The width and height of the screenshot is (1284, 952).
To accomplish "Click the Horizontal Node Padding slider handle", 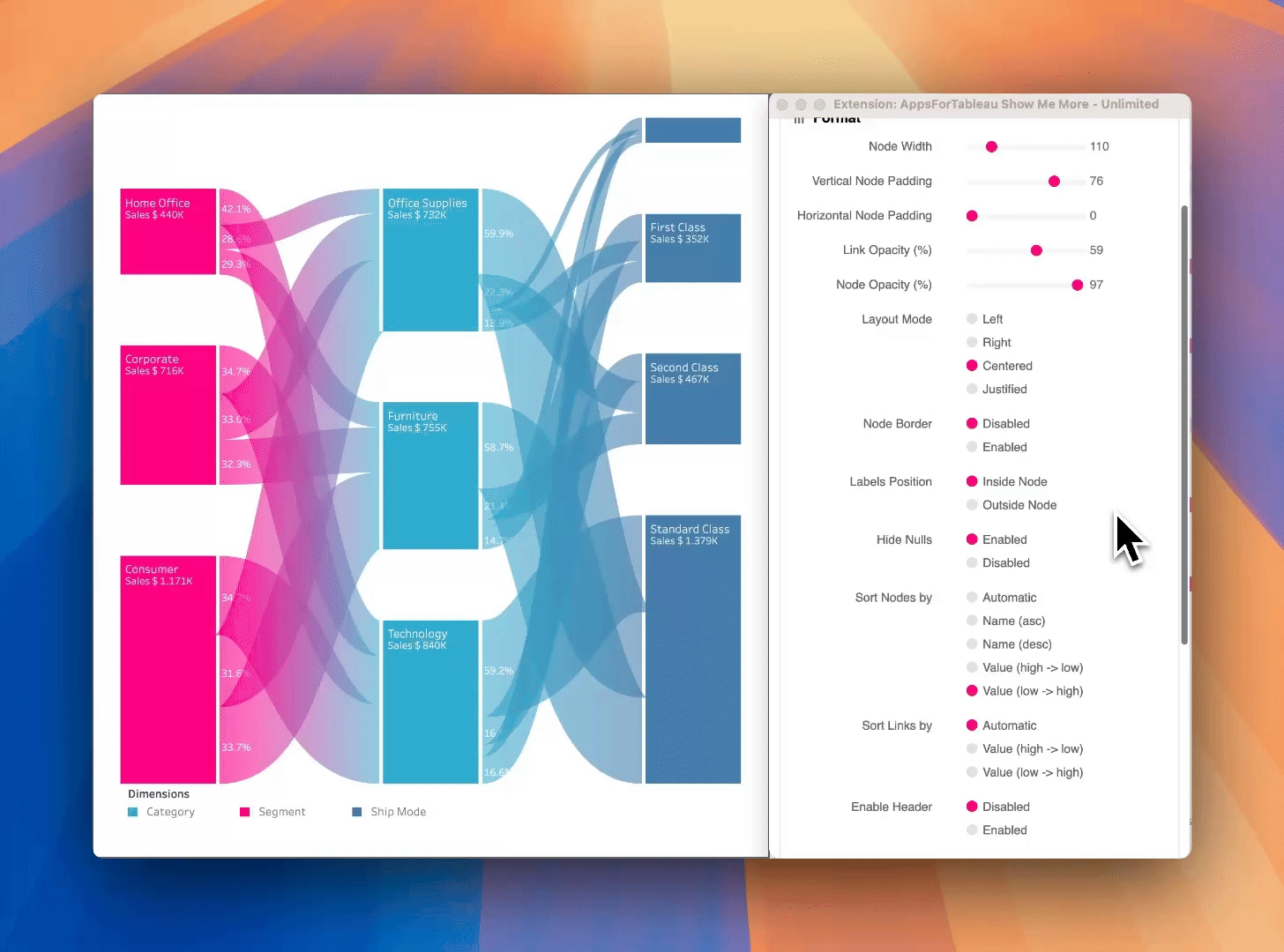I will pyautogui.click(x=972, y=216).
